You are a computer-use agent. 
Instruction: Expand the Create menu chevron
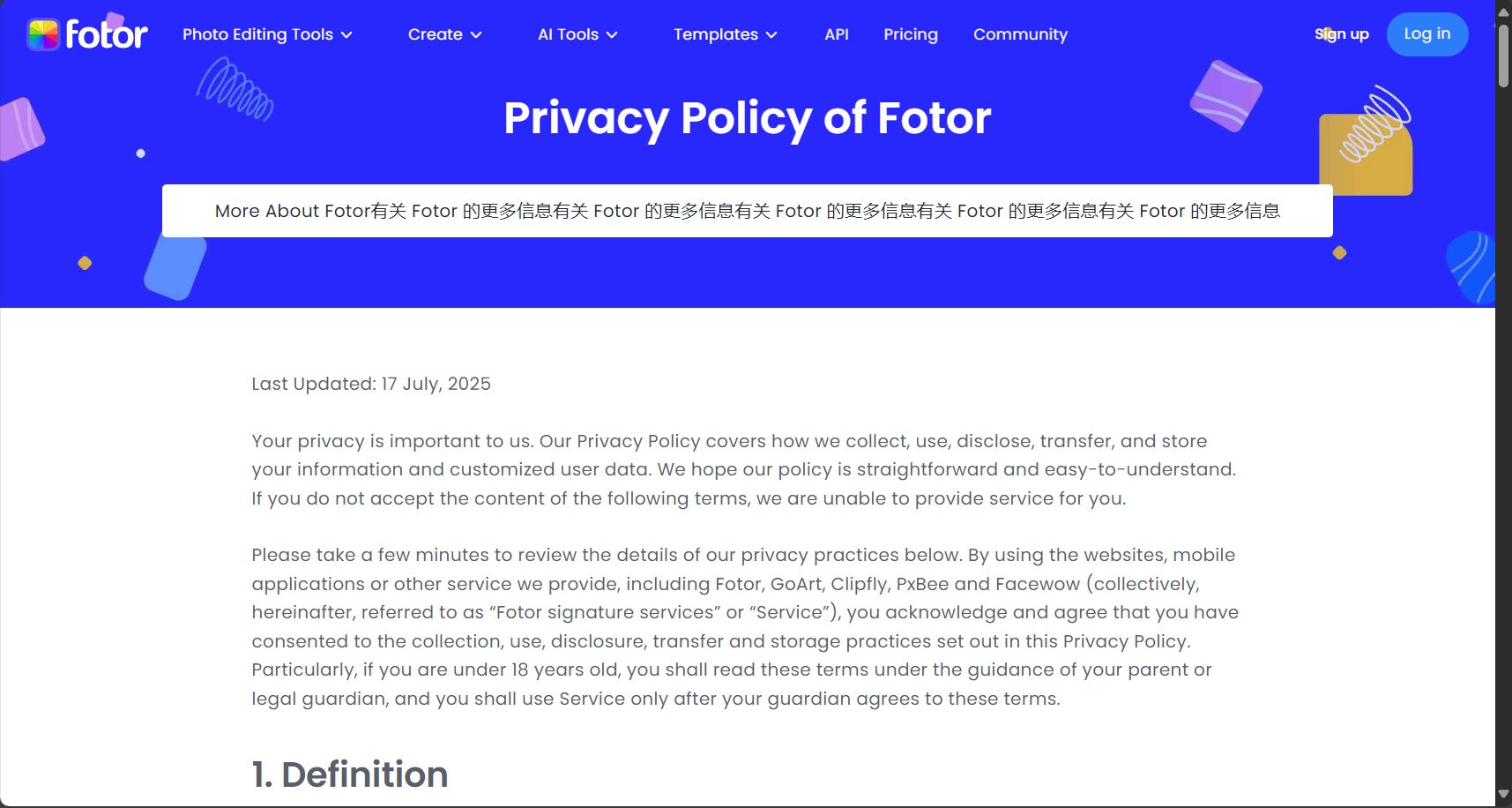[x=476, y=34]
